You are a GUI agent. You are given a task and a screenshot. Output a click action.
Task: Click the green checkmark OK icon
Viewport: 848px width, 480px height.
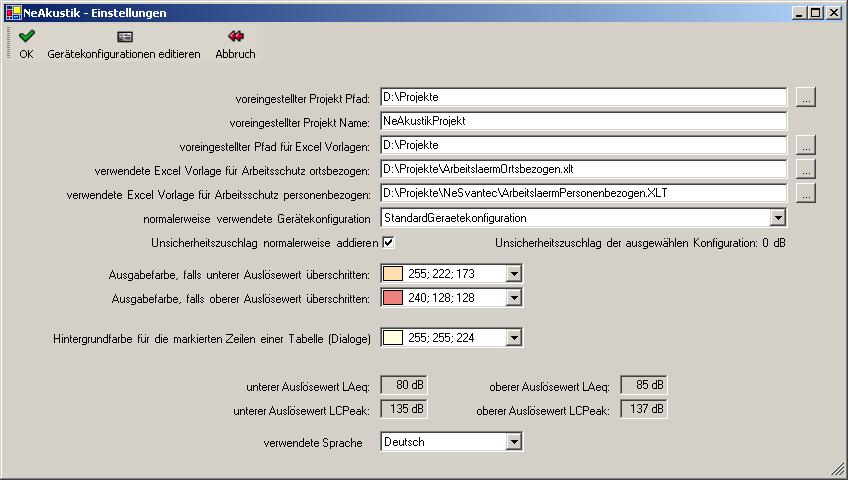point(26,36)
